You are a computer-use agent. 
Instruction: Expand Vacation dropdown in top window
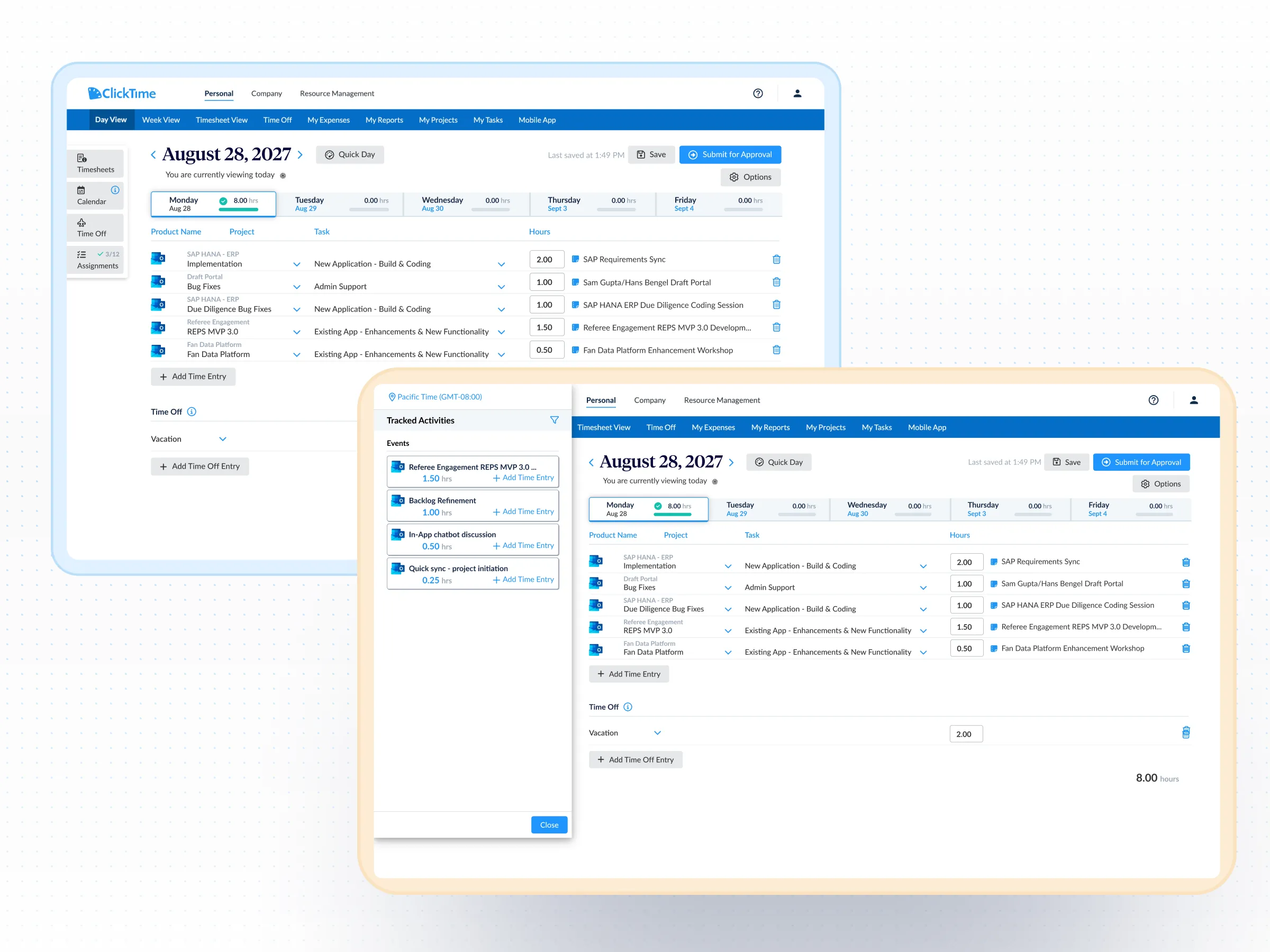coord(223,439)
